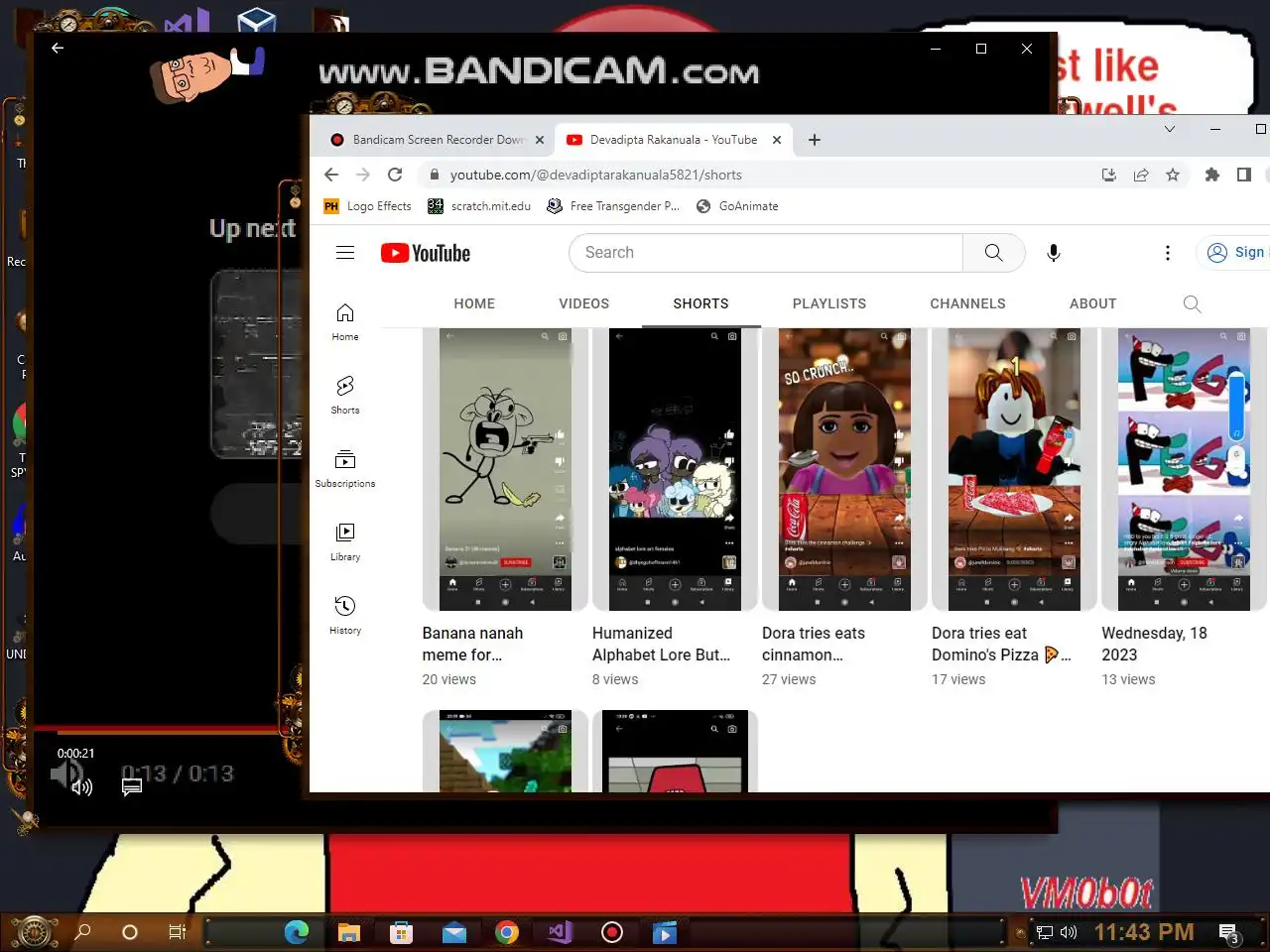Open Humanized Alphabet Lore short thumbnail
This screenshot has width=1270, height=952.
coord(675,469)
